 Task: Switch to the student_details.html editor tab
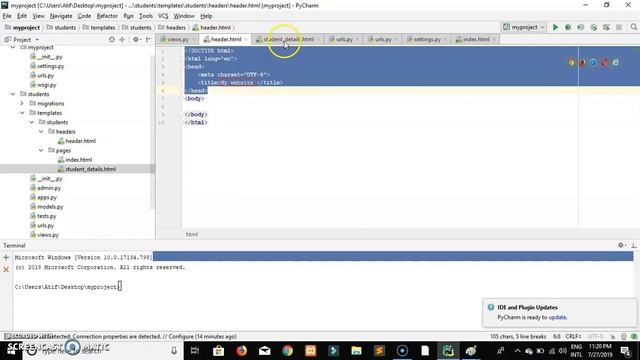pos(289,39)
